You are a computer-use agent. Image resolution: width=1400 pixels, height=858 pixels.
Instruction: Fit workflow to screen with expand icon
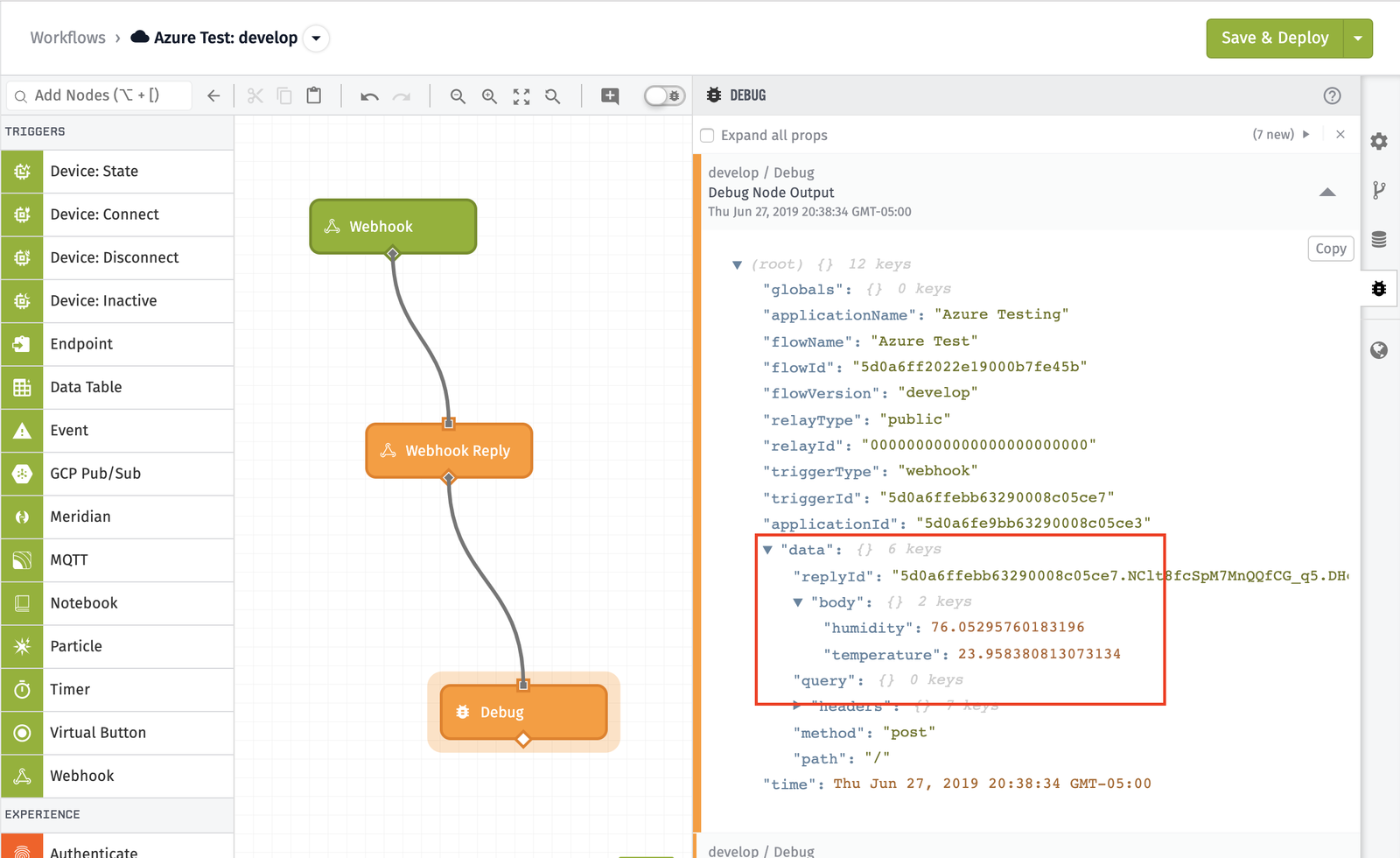coord(521,96)
